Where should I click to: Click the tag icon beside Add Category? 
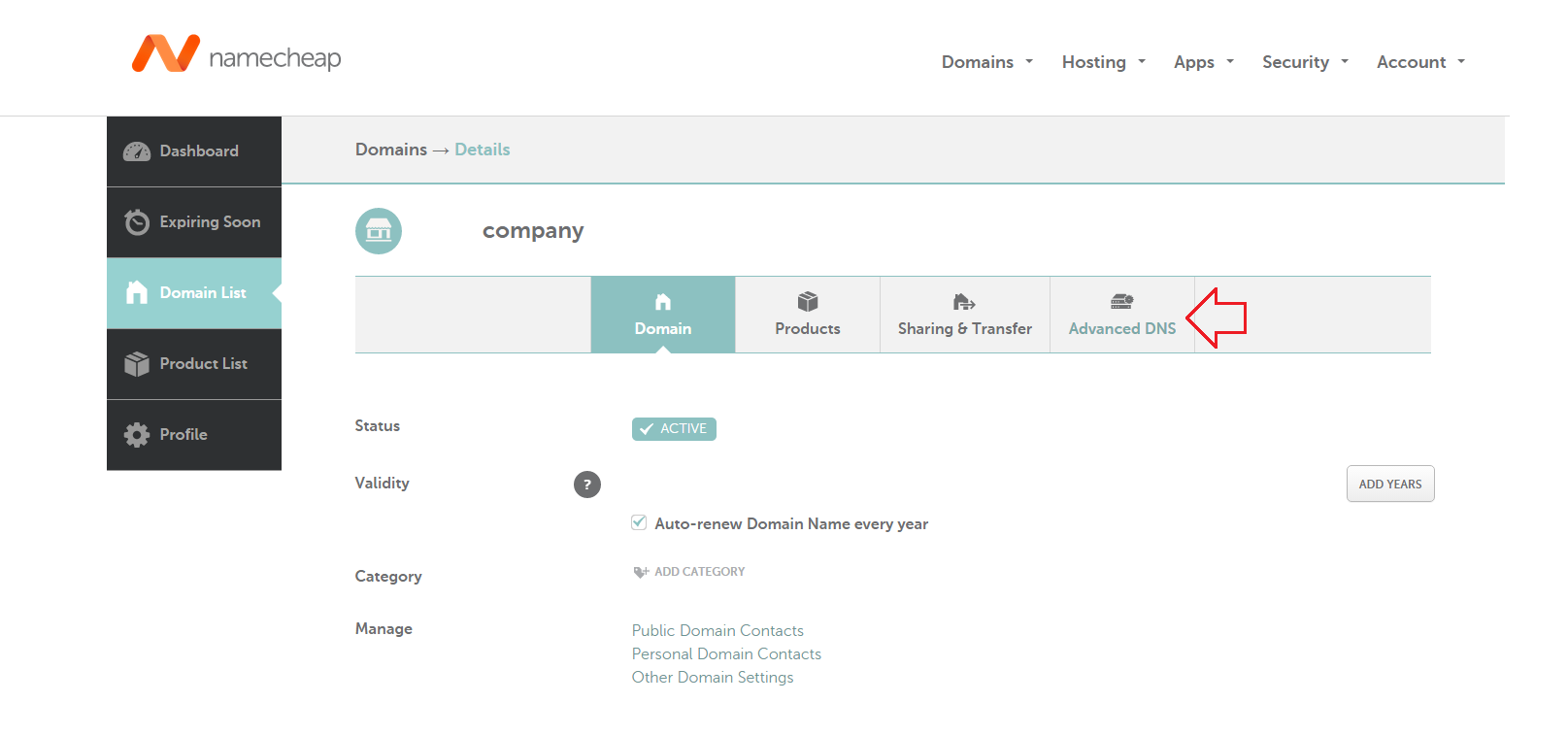641,572
